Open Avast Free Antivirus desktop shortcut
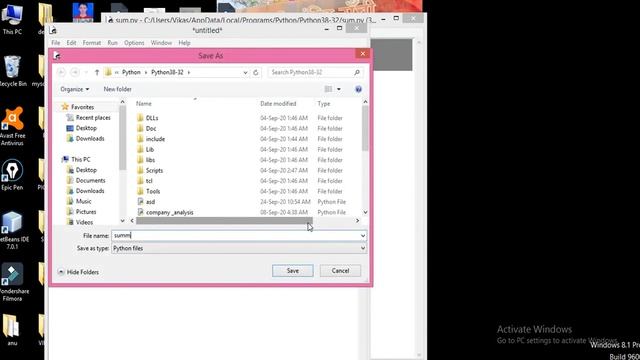The image size is (640, 360). pyautogui.click(x=12, y=127)
